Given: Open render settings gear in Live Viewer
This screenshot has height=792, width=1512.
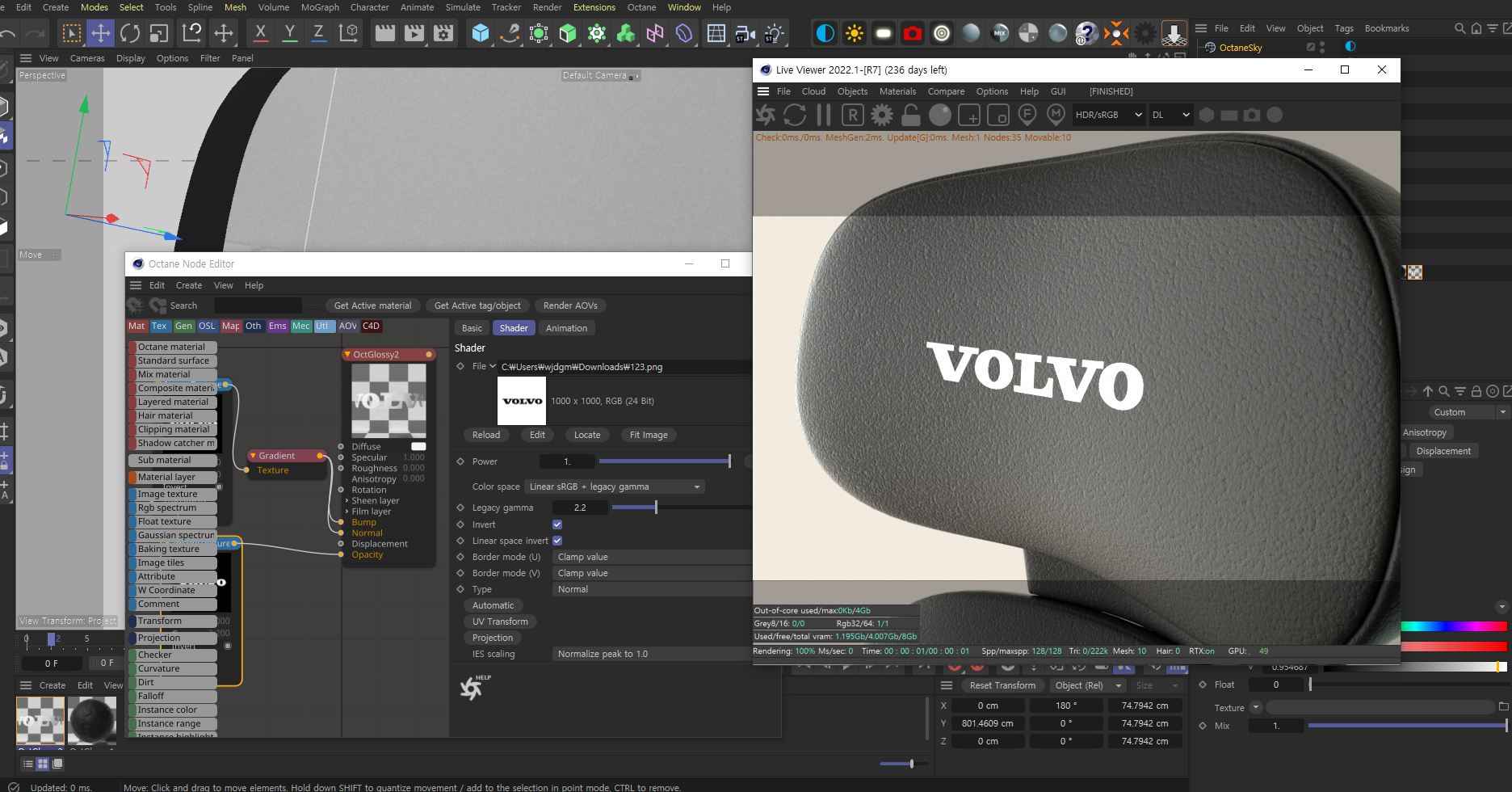Looking at the screenshot, I should [x=882, y=115].
